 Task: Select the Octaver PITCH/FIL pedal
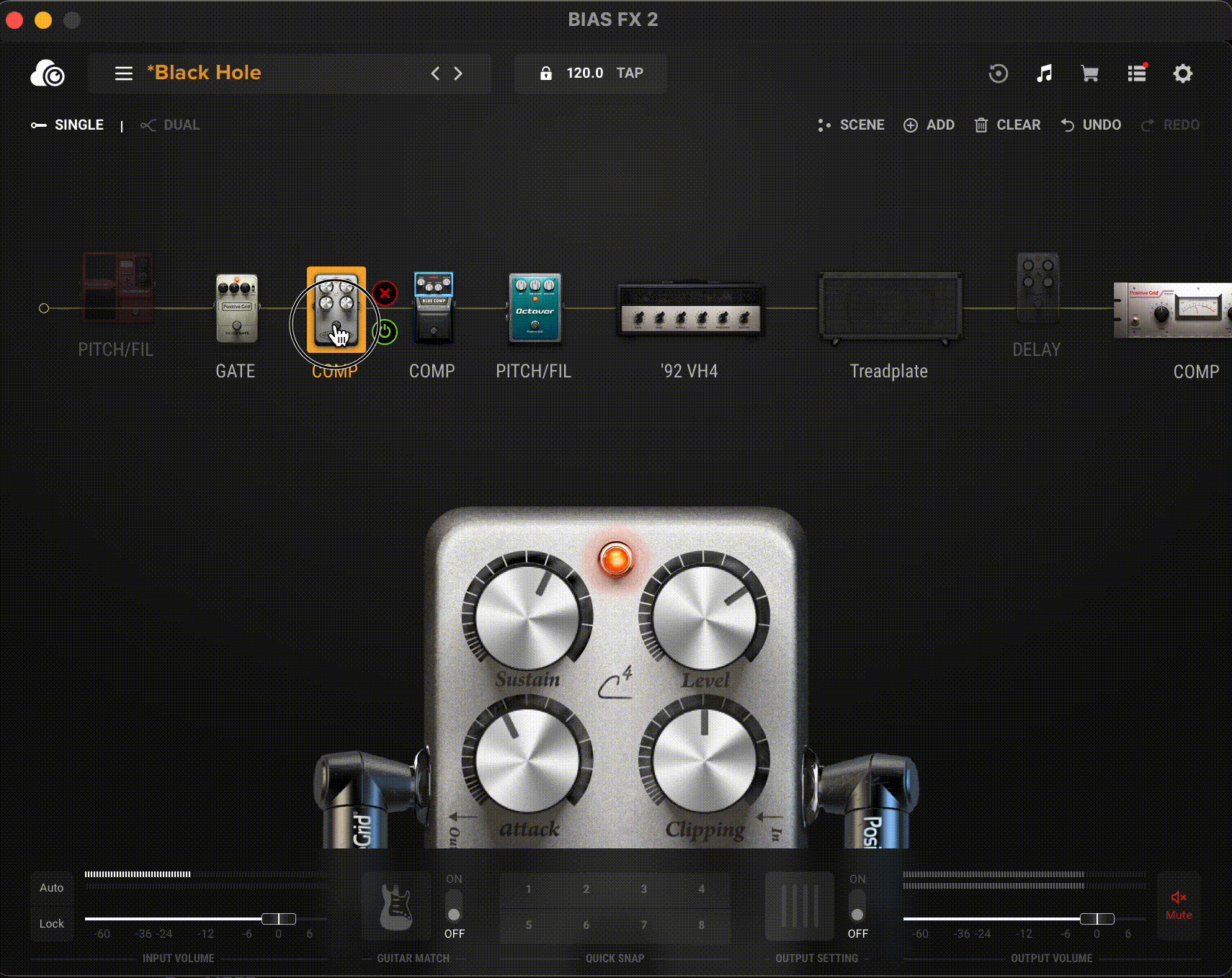535,308
